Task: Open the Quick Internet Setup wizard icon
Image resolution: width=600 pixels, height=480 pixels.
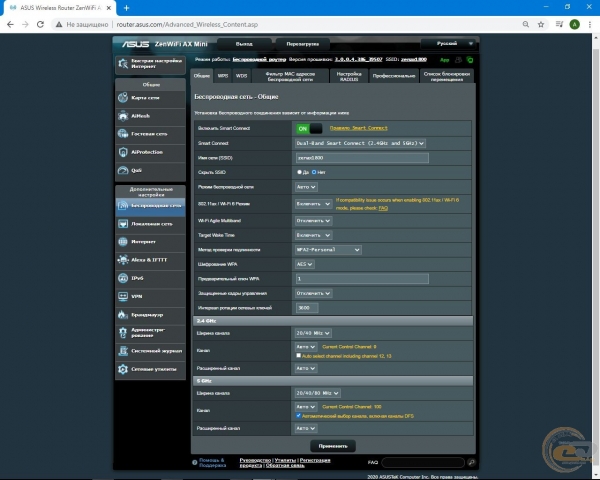Action: (x=123, y=64)
